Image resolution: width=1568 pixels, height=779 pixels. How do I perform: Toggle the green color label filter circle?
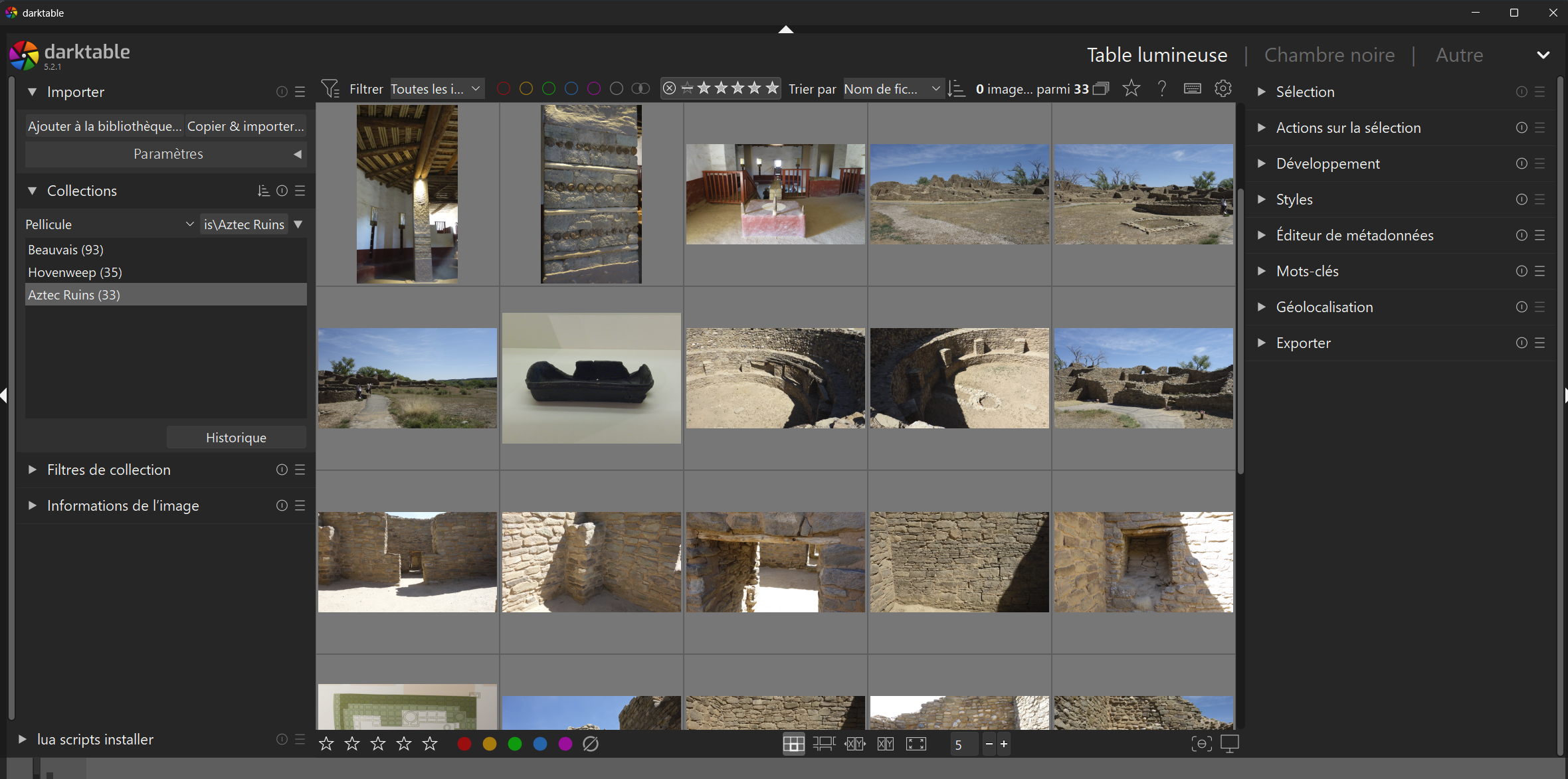(x=549, y=88)
